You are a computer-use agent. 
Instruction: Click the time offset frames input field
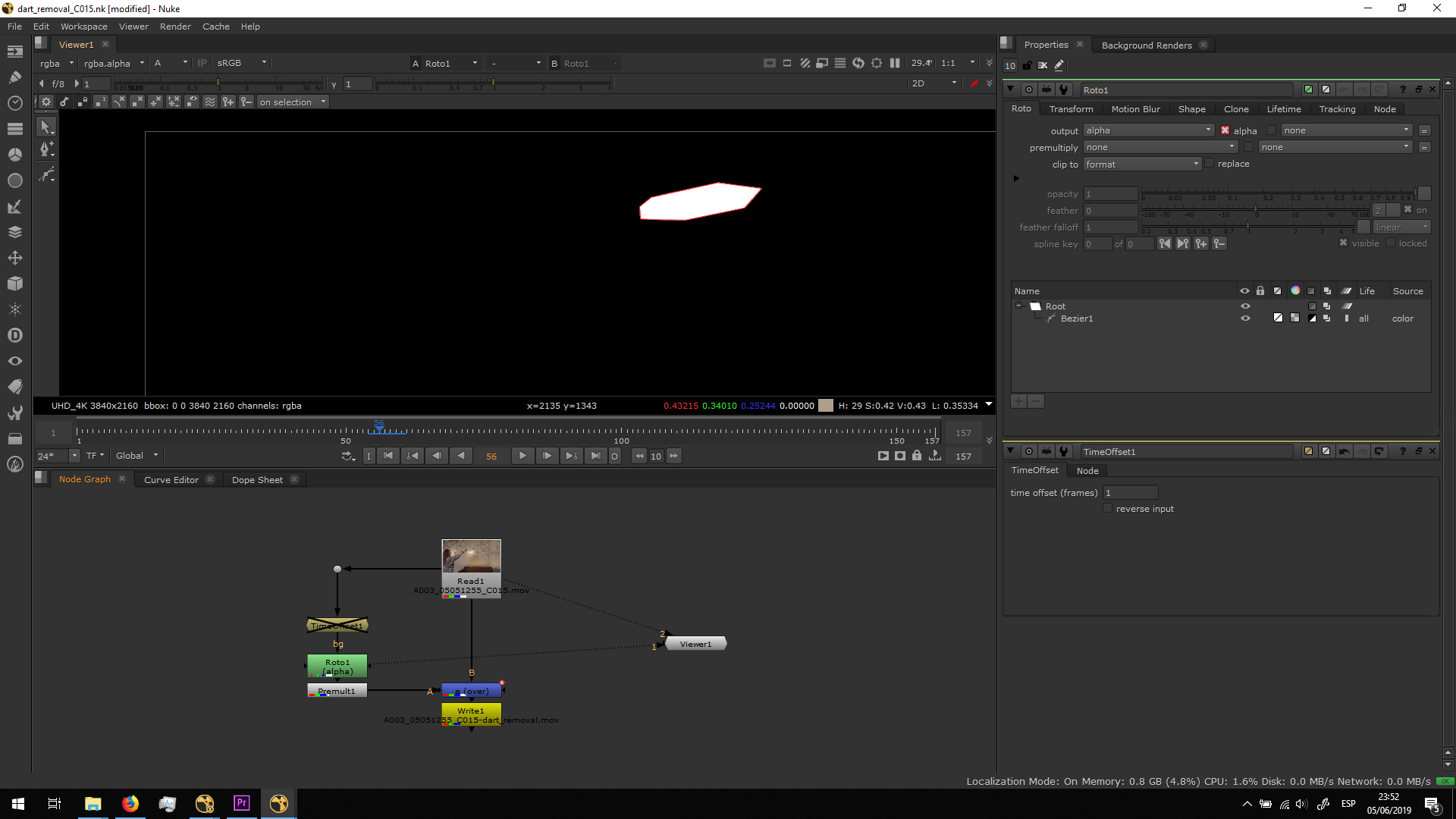[x=1130, y=493]
